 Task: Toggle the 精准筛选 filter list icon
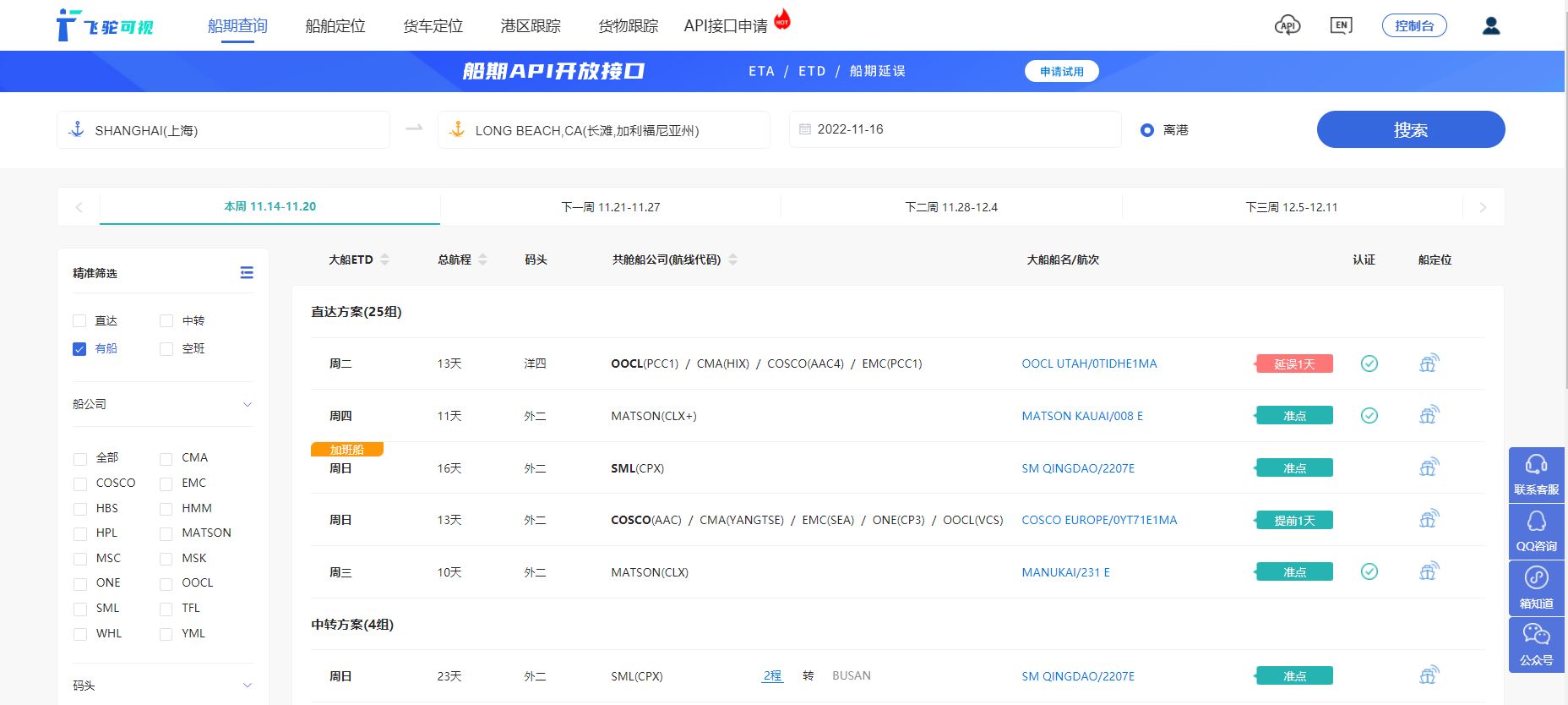pos(247,272)
